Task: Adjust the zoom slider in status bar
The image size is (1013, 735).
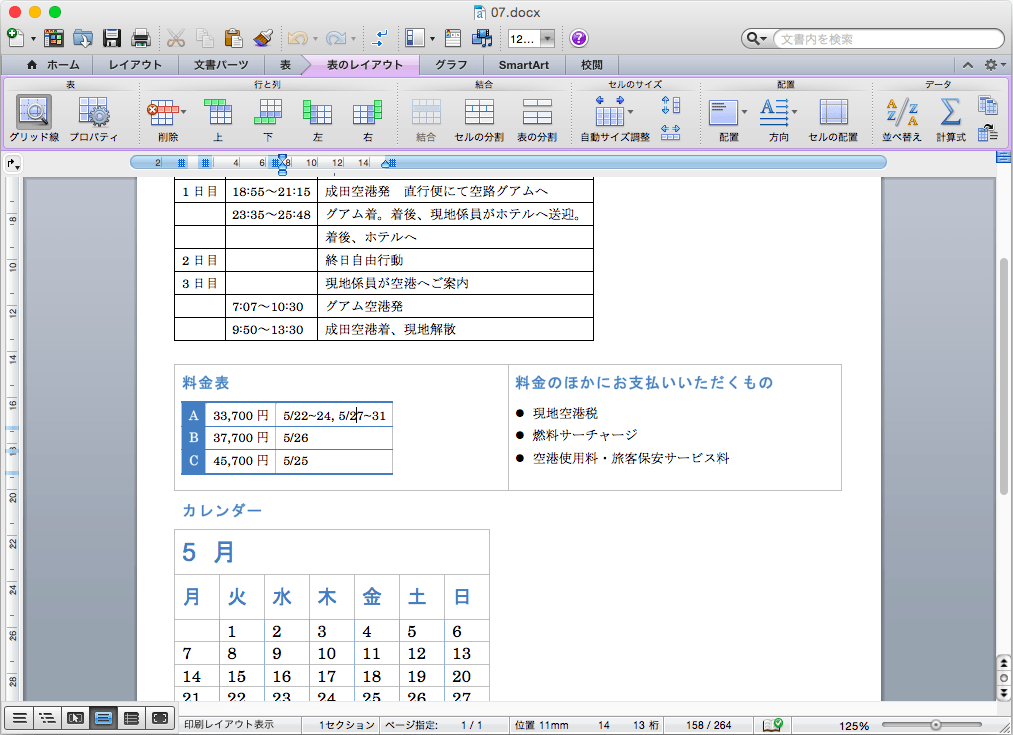Action: [935, 724]
